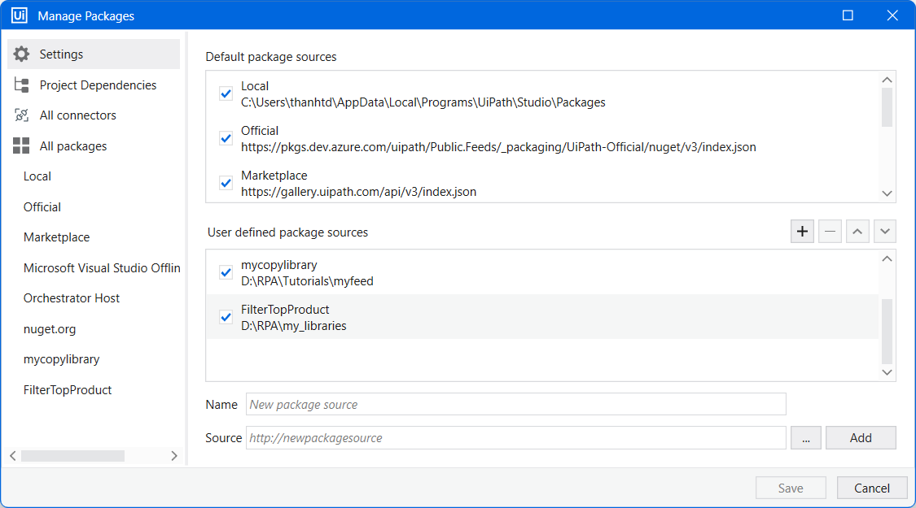Click the Add button
The height and width of the screenshot is (508, 916).
coord(861,438)
